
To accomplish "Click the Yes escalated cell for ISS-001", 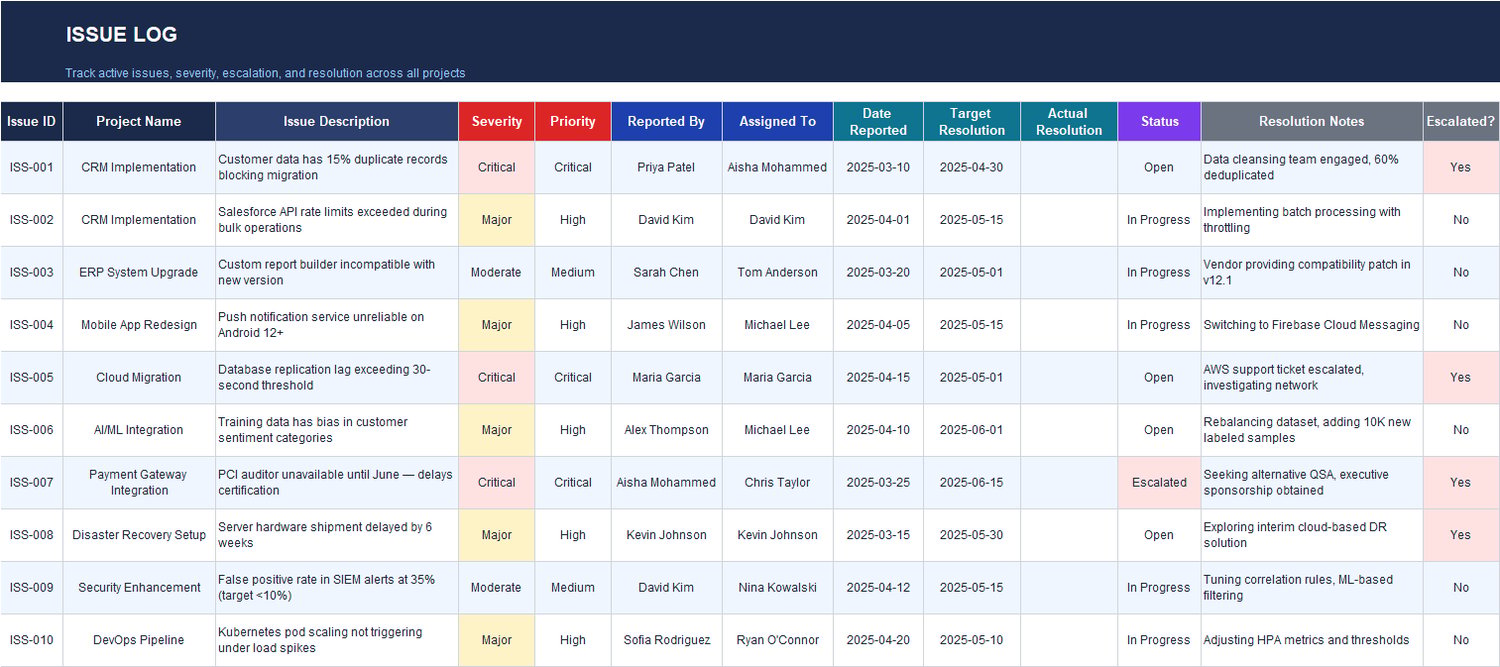I will point(1461,167).
